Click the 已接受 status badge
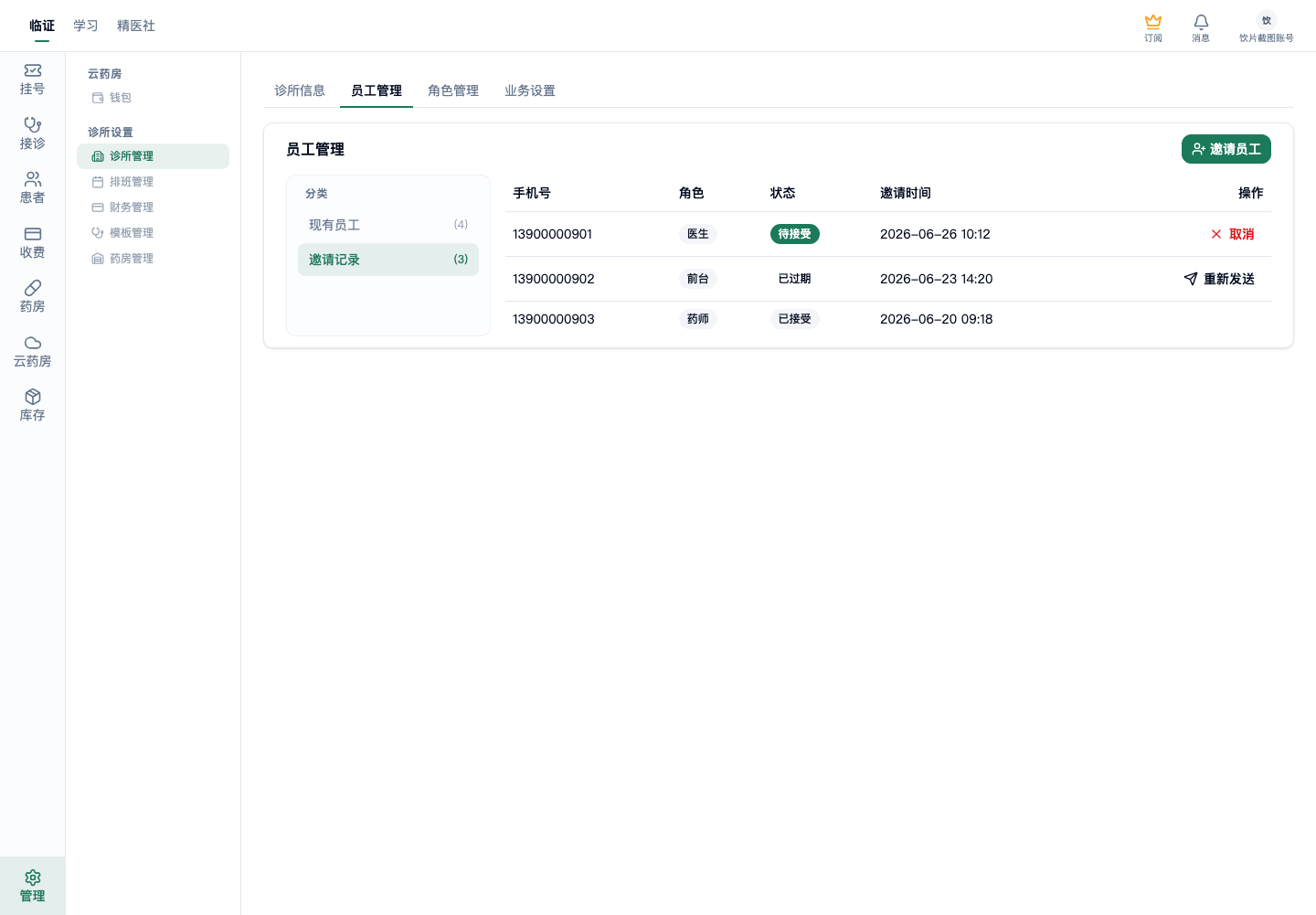This screenshot has width=1316, height=915. 795,319
